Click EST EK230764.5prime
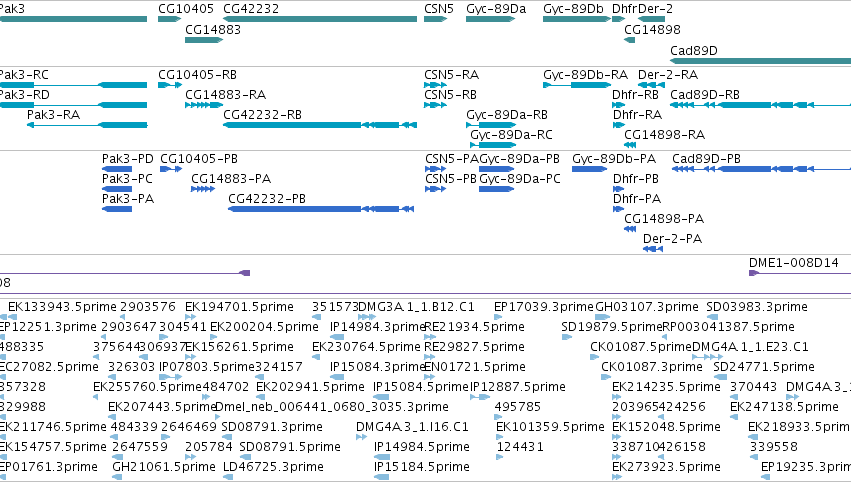The image size is (851, 482). click(x=366, y=347)
